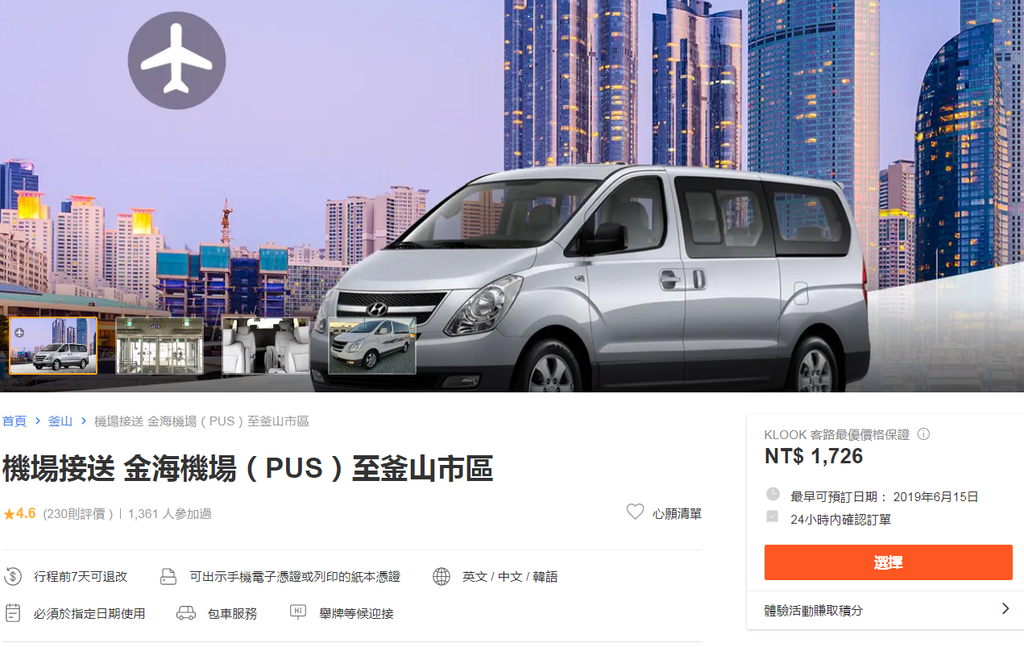Expand 體驗活動賺取積分 with the chevron arrow

[x=1006, y=608]
